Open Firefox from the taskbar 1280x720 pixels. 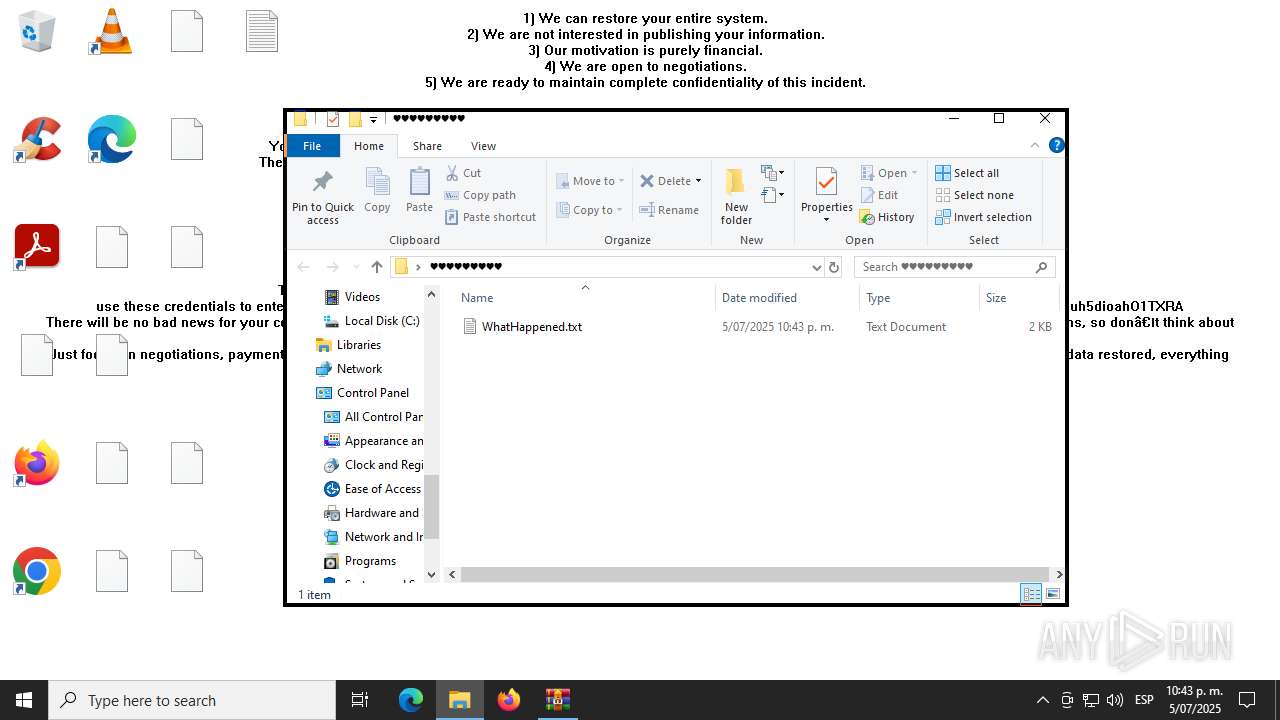point(509,700)
